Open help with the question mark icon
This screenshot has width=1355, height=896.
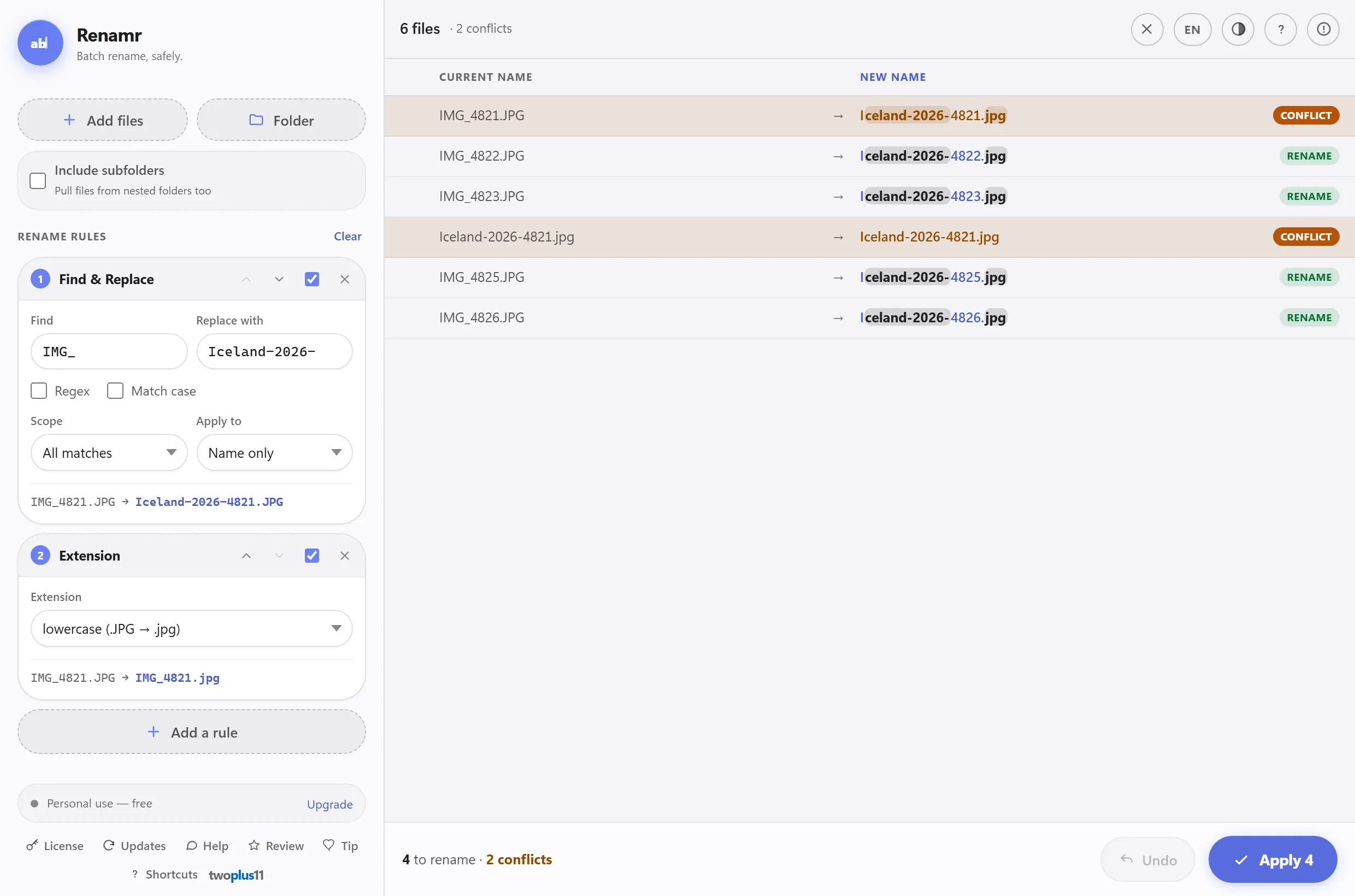[1281, 29]
